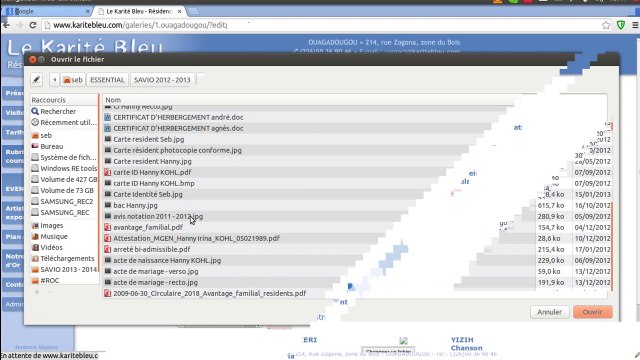Open Récemment utilisés shortcut
640x360 pixels.
[x=64, y=122]
